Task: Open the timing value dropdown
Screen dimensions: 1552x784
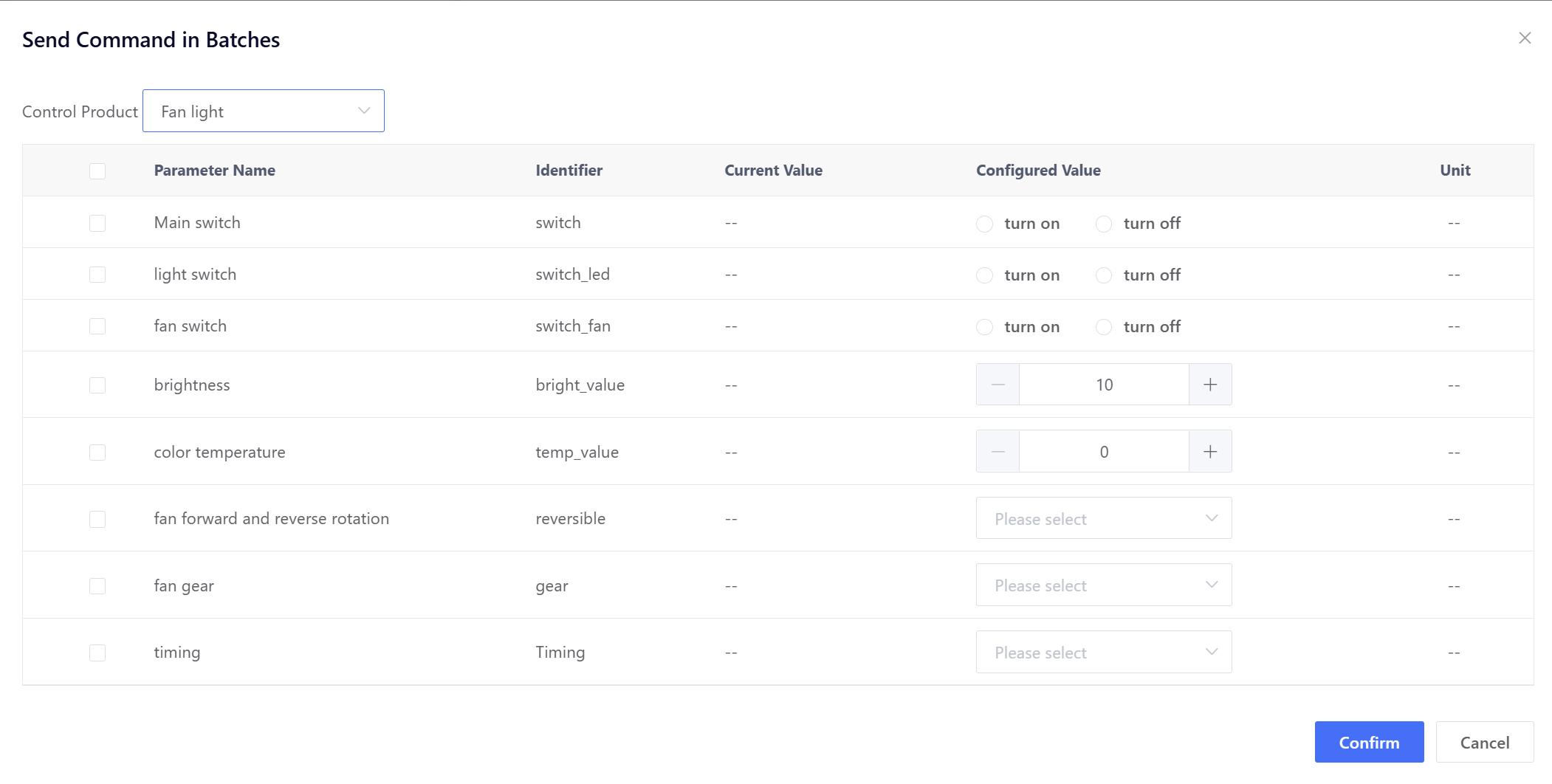Action: coord(1103,653)
